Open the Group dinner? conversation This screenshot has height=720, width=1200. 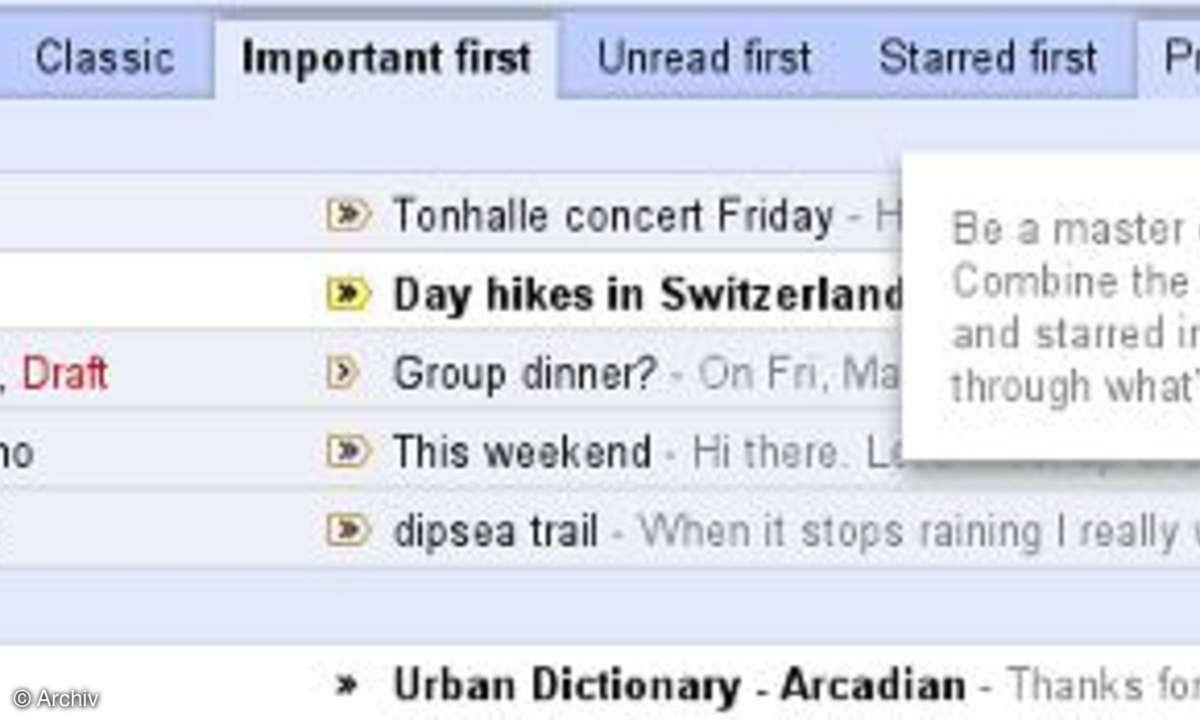coord(525,373)
